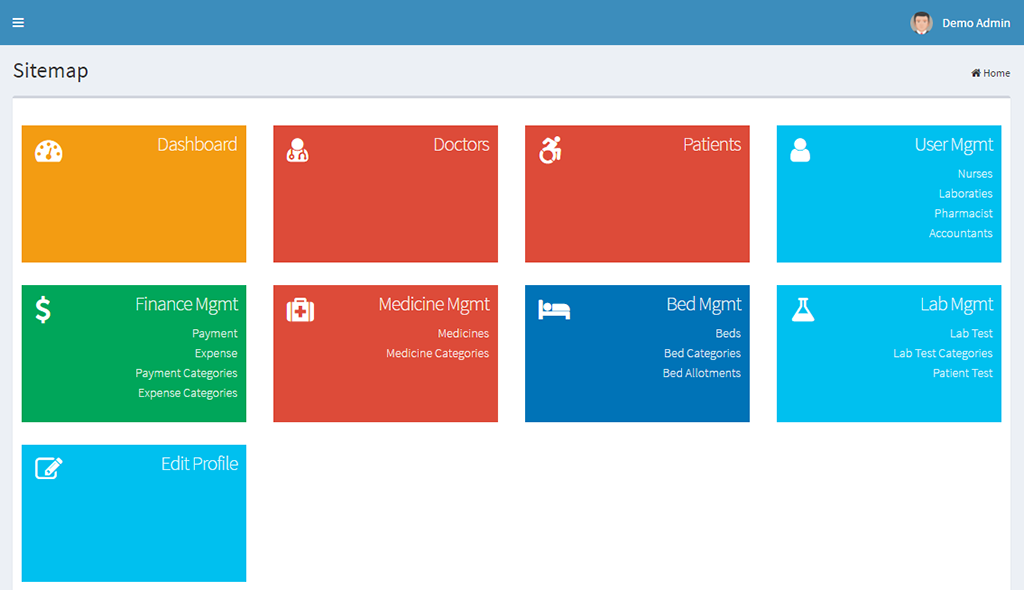
Task: Toggle the hamburger sidebar menu
Action: [18, 23]
